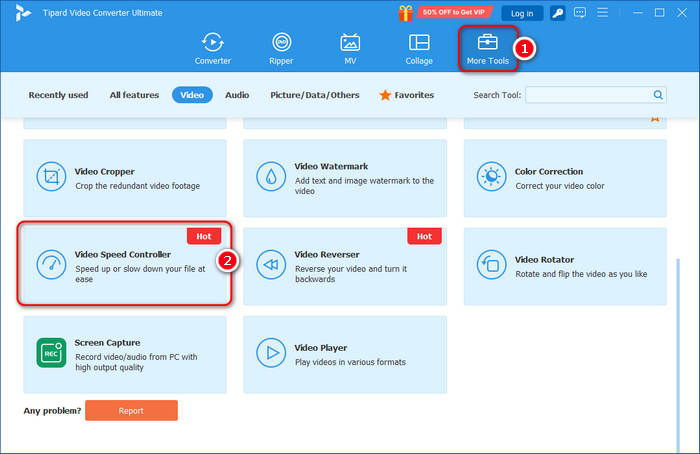
Task: Click the 'Search Tool:' label
Action: [x=497, y=95]
